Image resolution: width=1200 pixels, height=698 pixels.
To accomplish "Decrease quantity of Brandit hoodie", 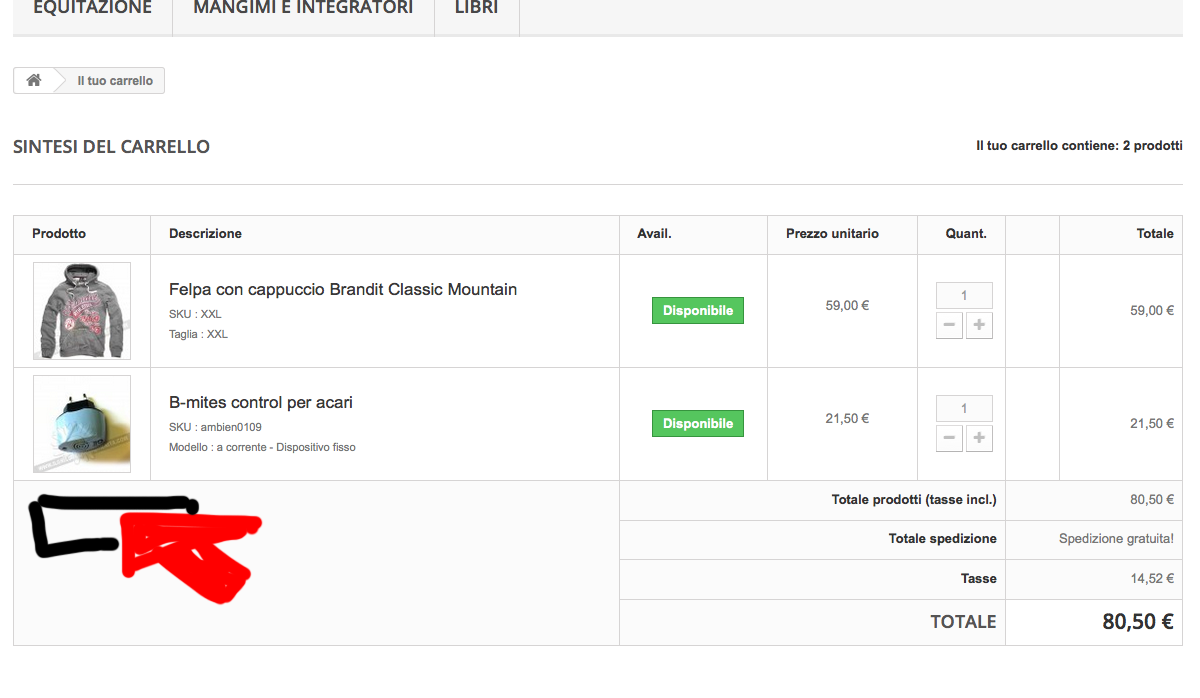I will tap(949, 325).
